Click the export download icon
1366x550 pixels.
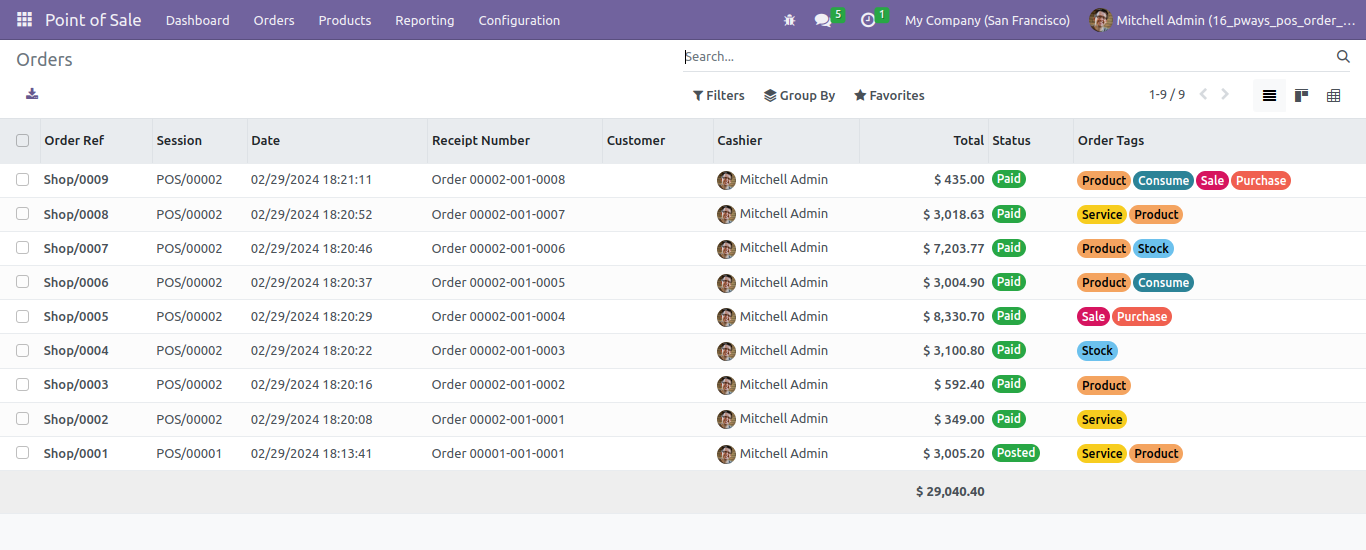point(32,94)
